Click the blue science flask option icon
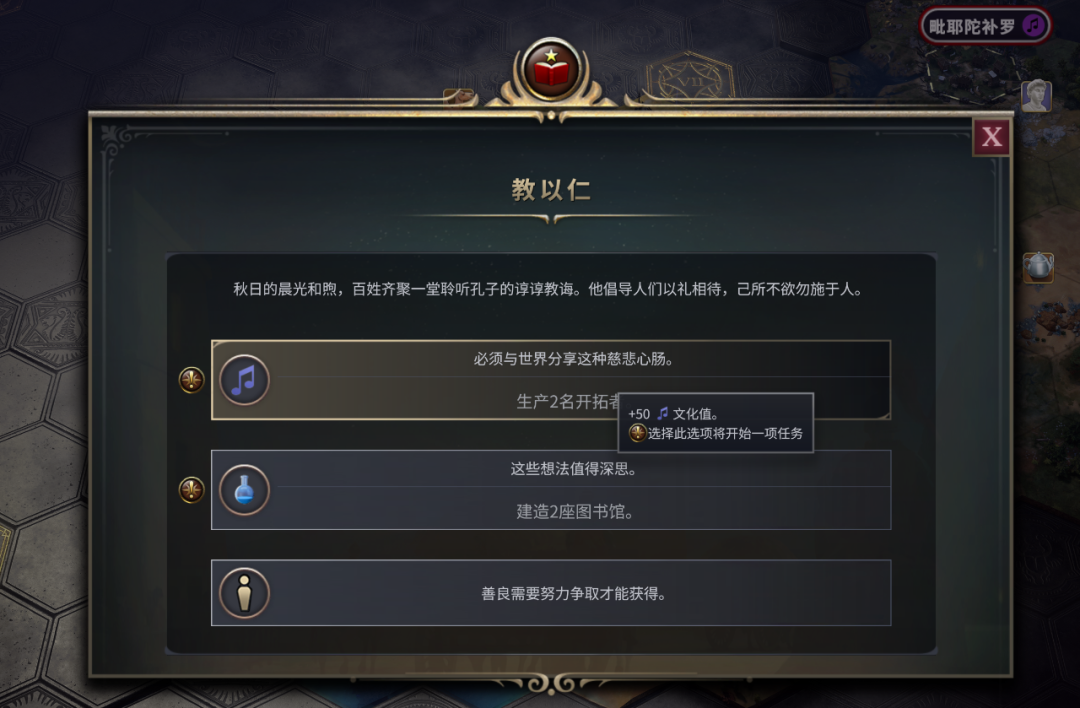 pyautogui.click(x=244, y=490)
